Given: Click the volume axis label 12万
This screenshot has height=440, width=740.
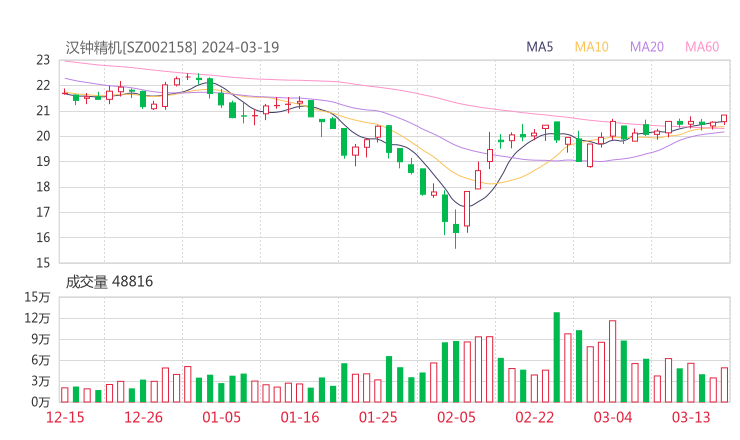Looking at the screenshot, I should coord(37,318).
